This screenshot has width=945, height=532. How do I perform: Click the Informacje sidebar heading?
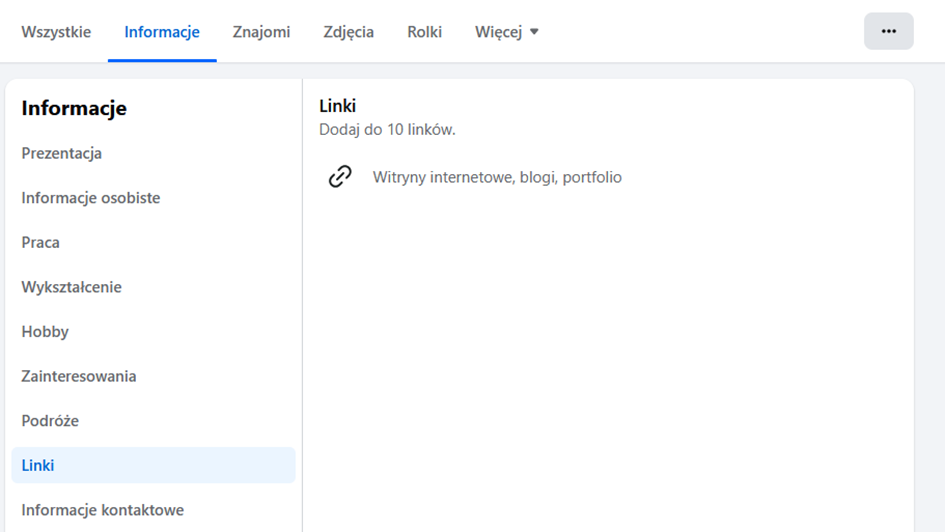click(x=74, y=108)
